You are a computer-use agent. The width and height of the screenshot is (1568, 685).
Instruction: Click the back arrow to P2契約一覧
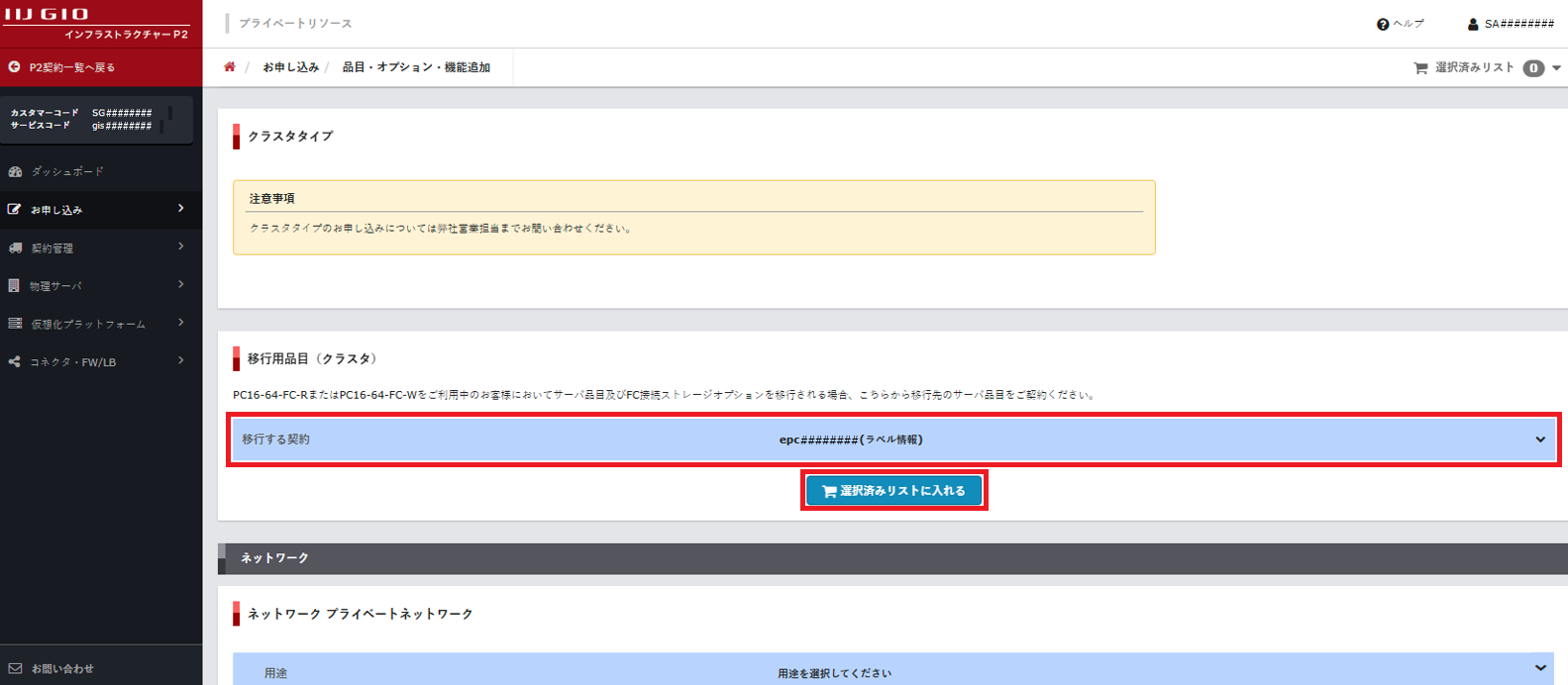15,67
